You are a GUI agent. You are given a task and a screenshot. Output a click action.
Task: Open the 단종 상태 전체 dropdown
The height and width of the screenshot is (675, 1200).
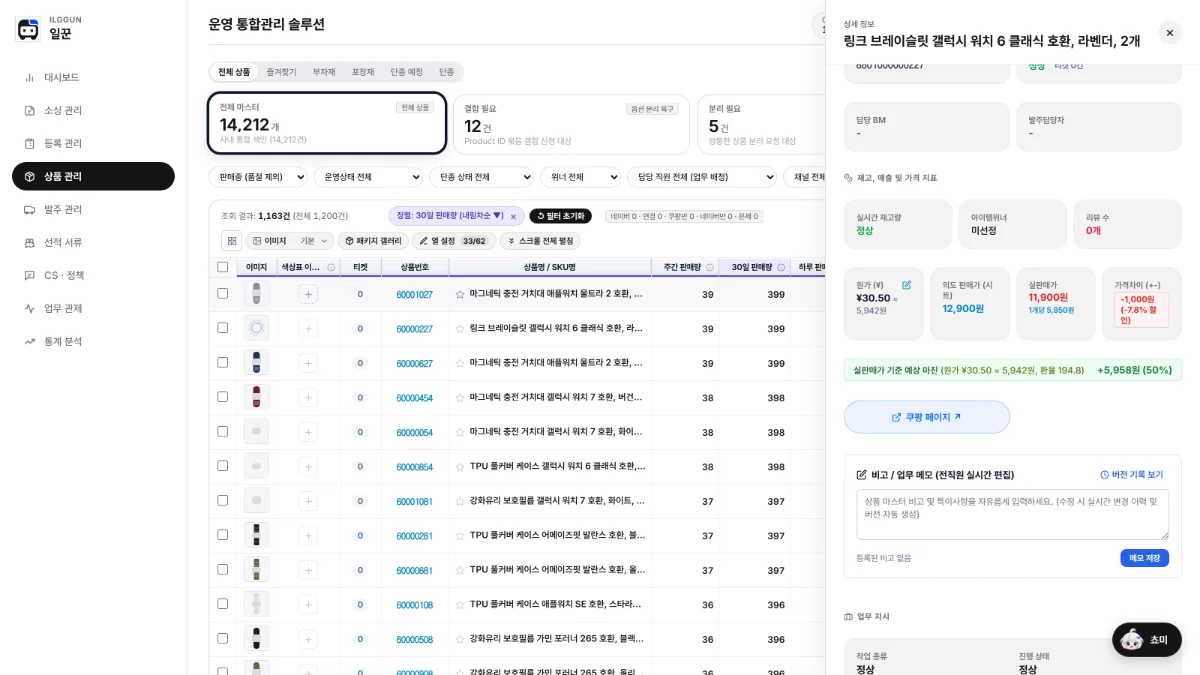[x=481, y=177]
